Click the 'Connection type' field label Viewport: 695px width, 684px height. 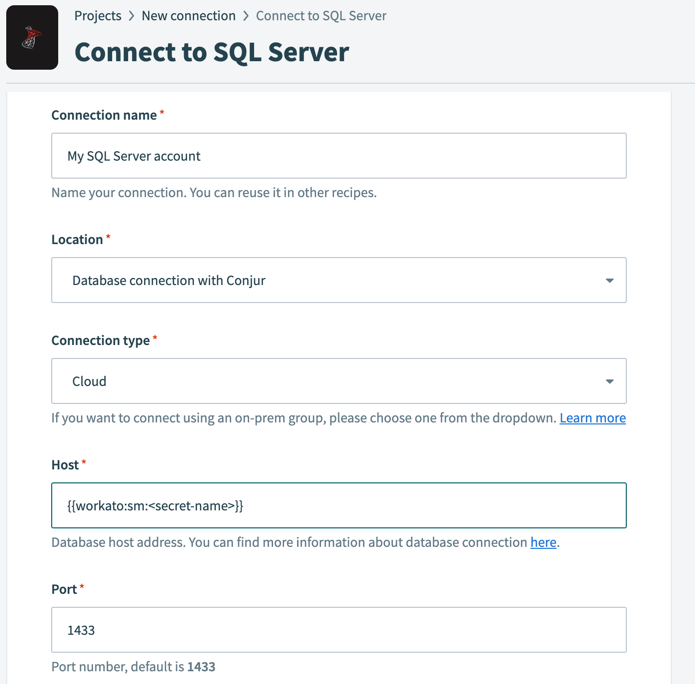tap(101, 340)
